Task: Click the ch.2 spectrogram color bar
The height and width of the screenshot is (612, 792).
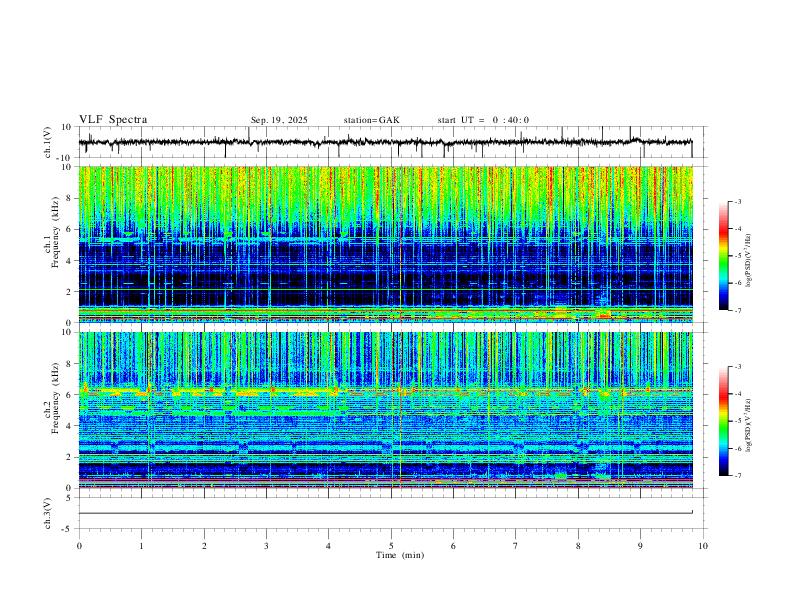Action: tap(723, 421)
